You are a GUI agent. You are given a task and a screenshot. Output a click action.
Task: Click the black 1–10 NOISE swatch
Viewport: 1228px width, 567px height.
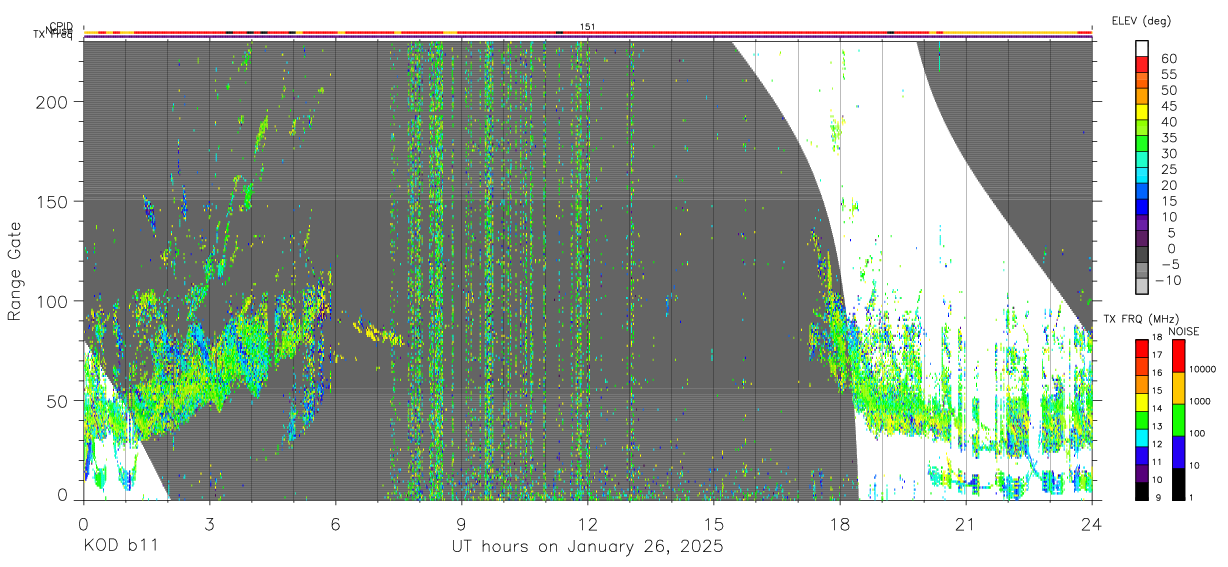[1178, 483]
